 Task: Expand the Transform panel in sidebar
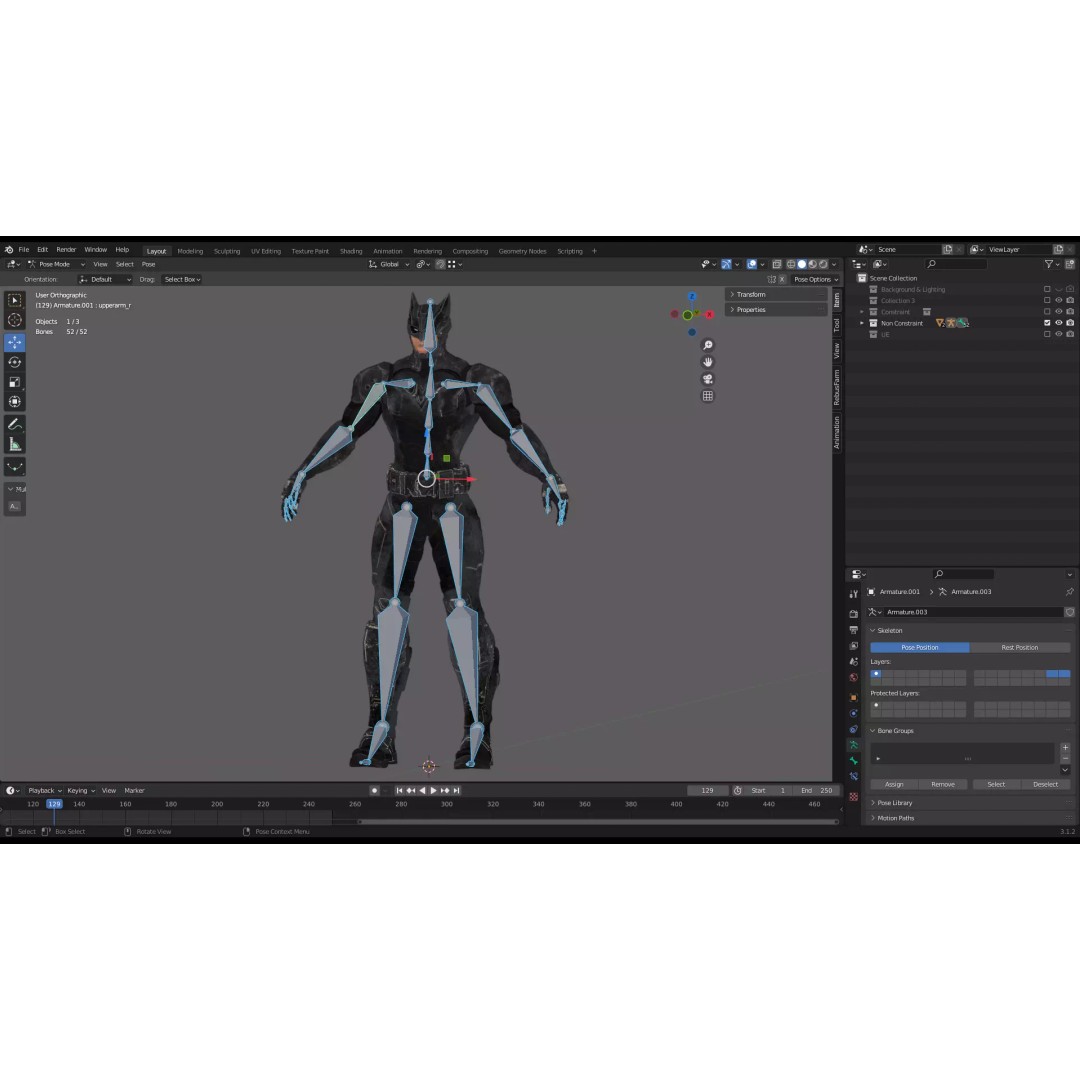coord(777,295)
